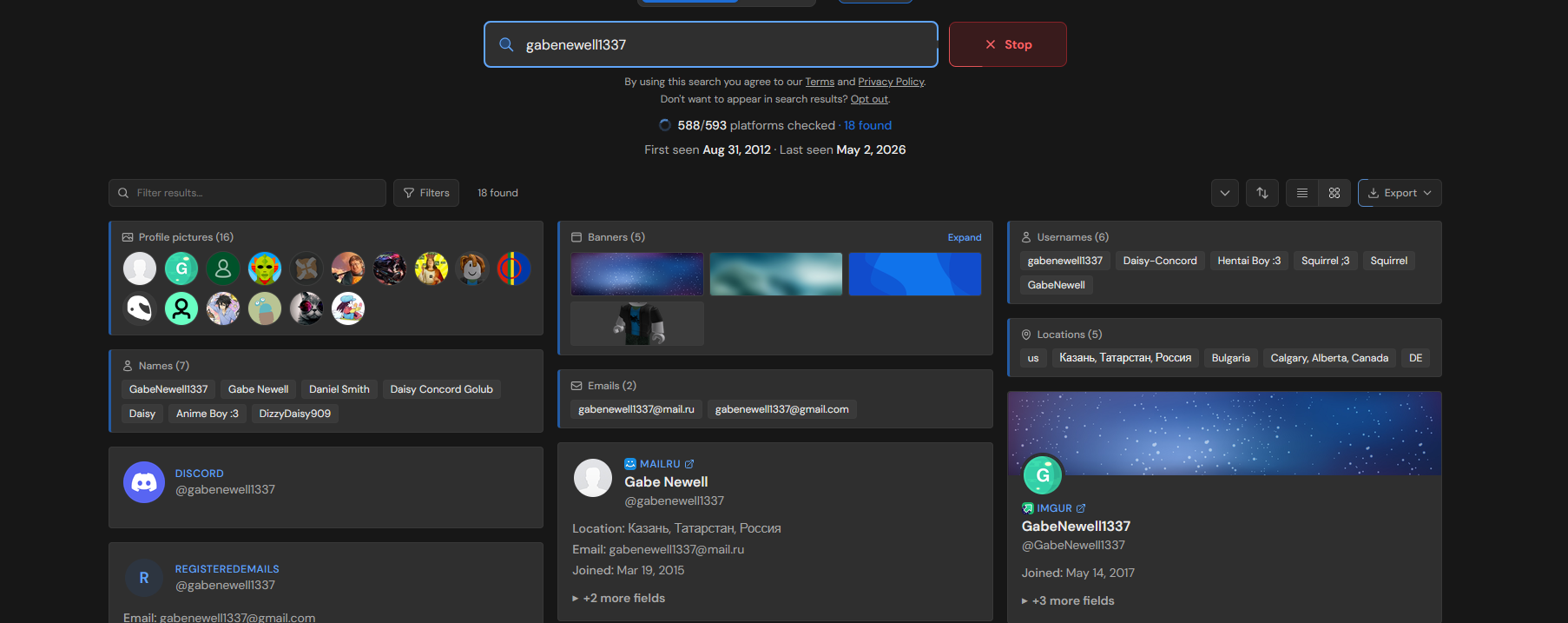Click the Mail.ru profile avatar
Image resolution: width=1568 pixels, height=623 pixels.
(x=593, y=478)
